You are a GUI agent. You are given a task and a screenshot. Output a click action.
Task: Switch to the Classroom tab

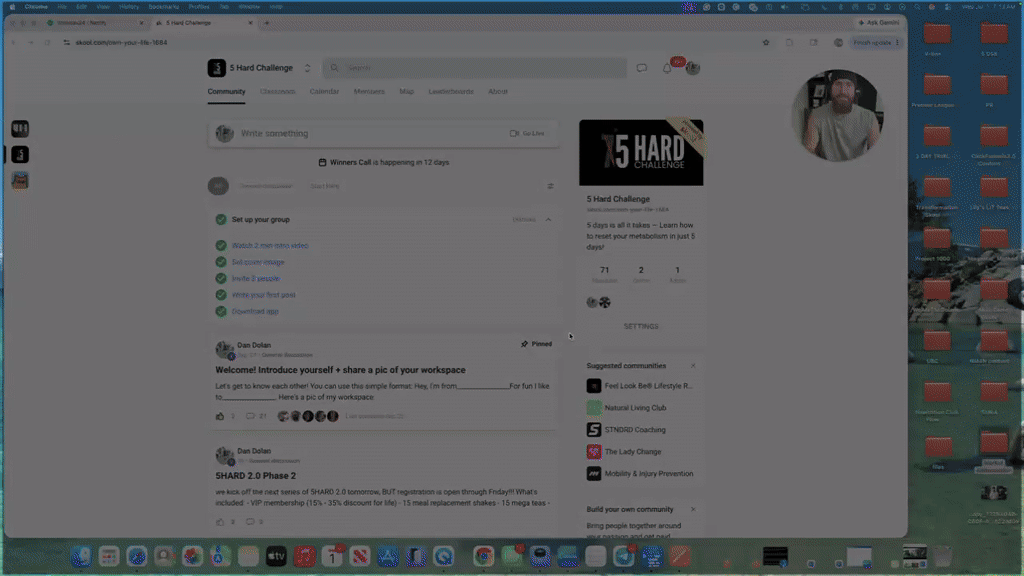click(278, 91)
